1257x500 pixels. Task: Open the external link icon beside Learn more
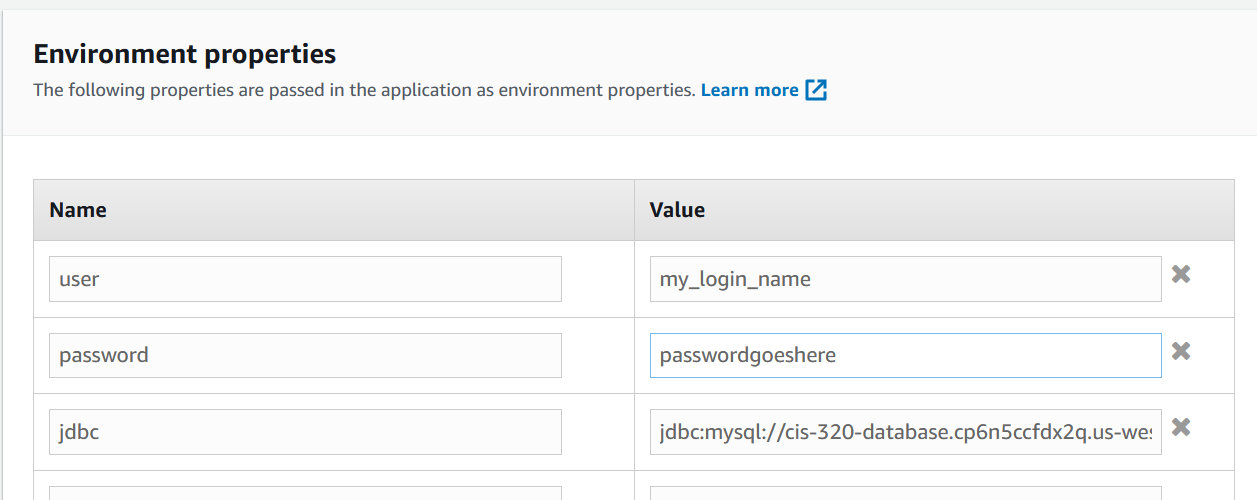click(817, 90)
